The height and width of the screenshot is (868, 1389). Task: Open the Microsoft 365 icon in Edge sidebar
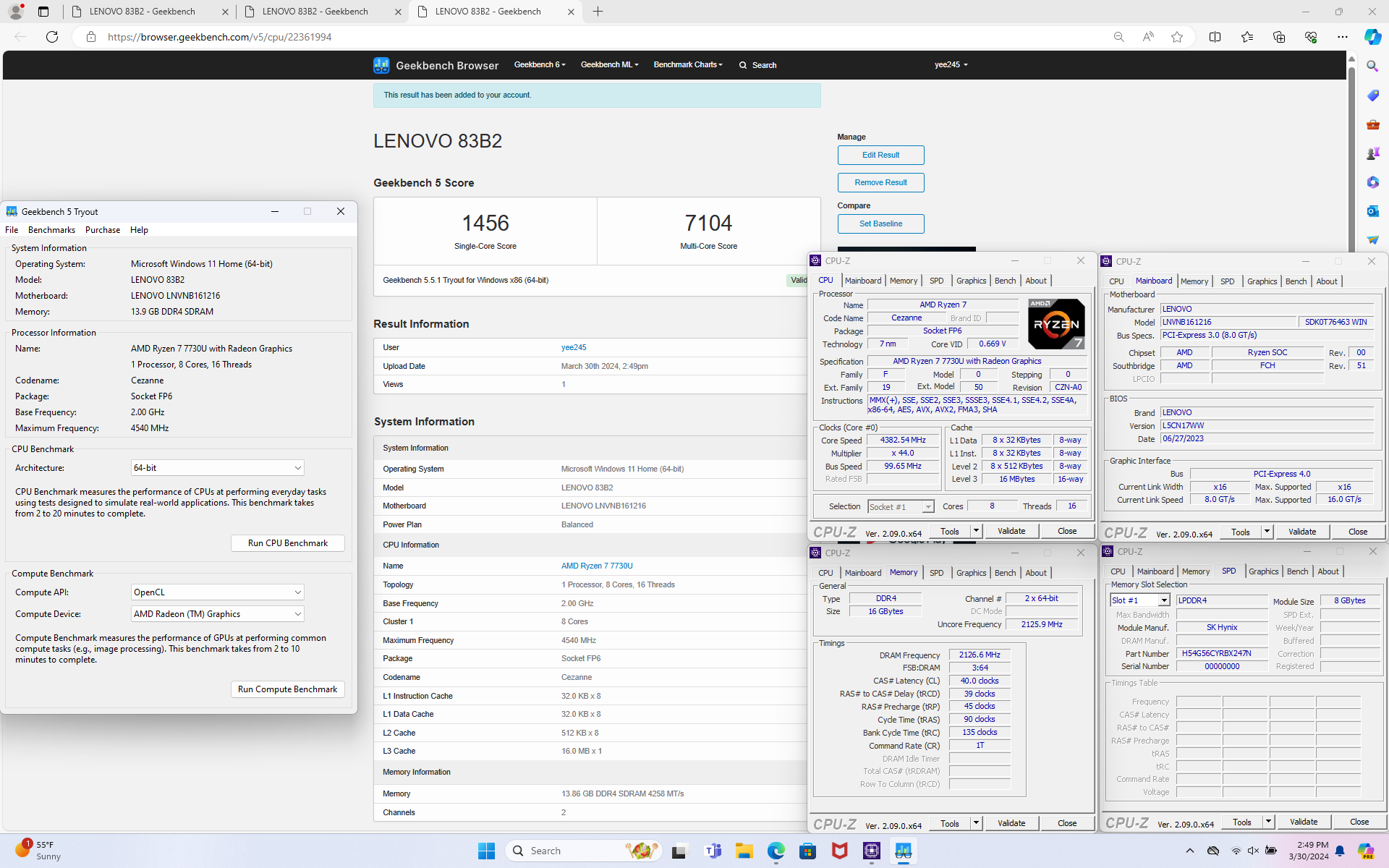1372,182
